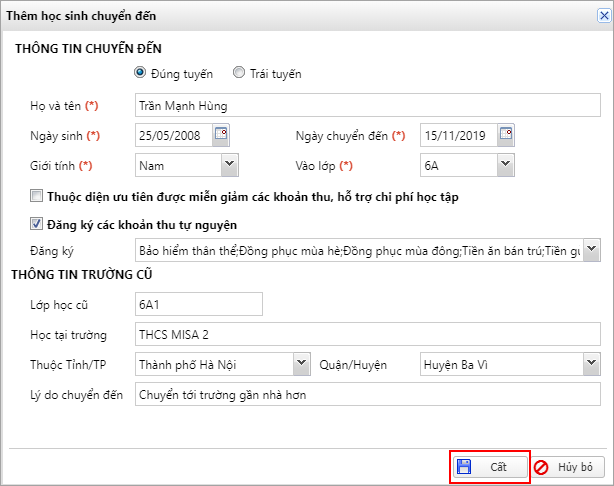Click the Lớp học cũ field
The width and height of the screenshot is (614, 486).
(x=197, y=303)
